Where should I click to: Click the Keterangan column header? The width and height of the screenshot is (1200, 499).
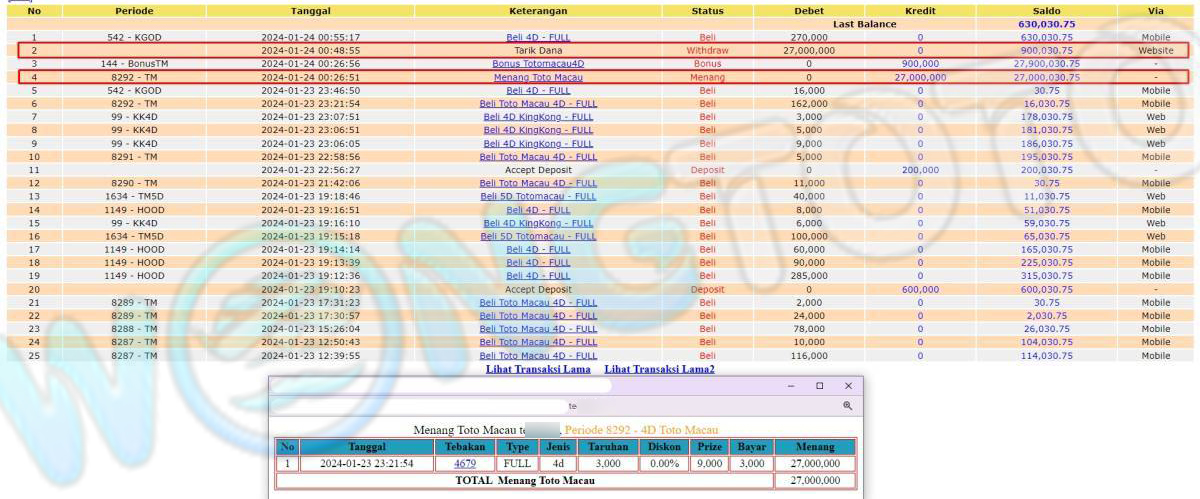click(x=538, y=11)
